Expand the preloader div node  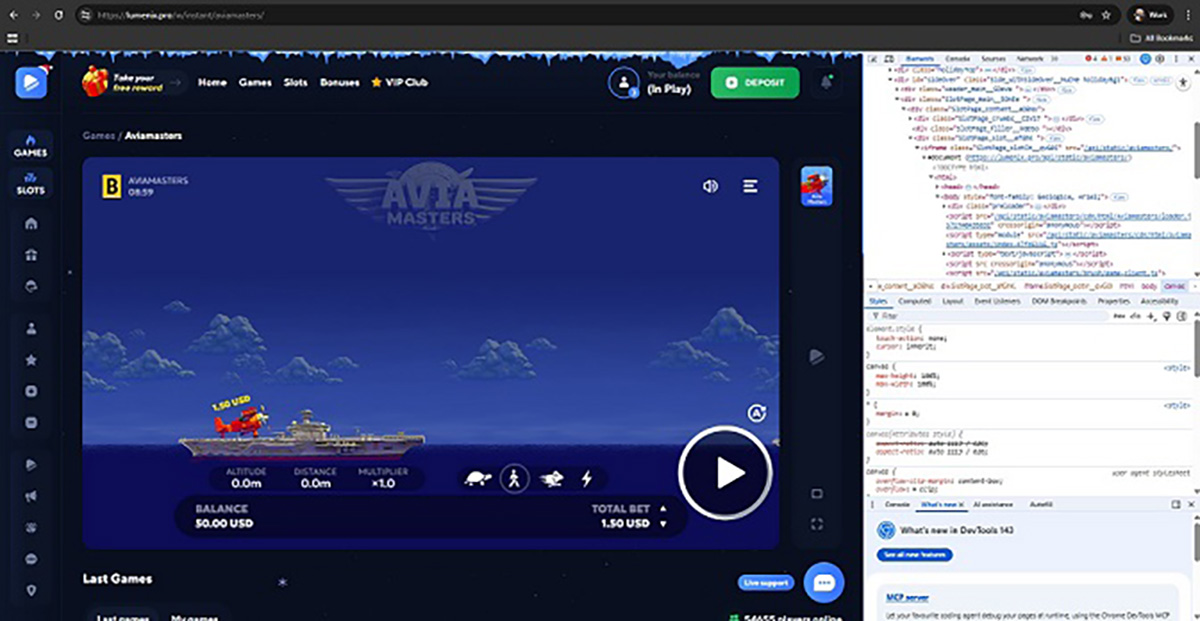click(x=946, y=206)
